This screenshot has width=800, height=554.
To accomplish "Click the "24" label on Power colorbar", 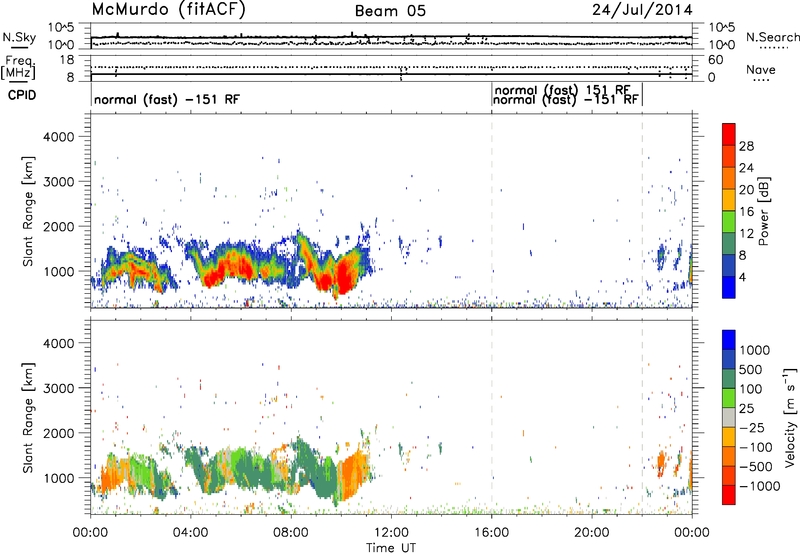I will click(746, 168).
